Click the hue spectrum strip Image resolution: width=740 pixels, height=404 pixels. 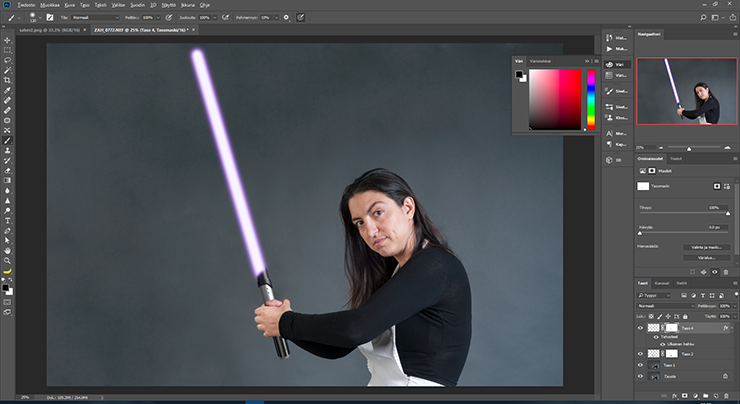pyautogui.click(x=590, y=99)
